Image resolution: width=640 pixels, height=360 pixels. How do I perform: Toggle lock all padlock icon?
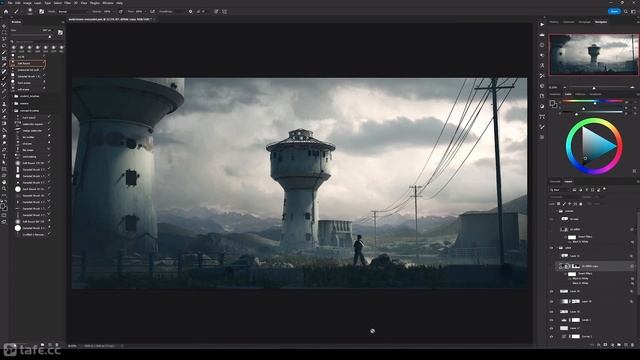coord(581,204)
